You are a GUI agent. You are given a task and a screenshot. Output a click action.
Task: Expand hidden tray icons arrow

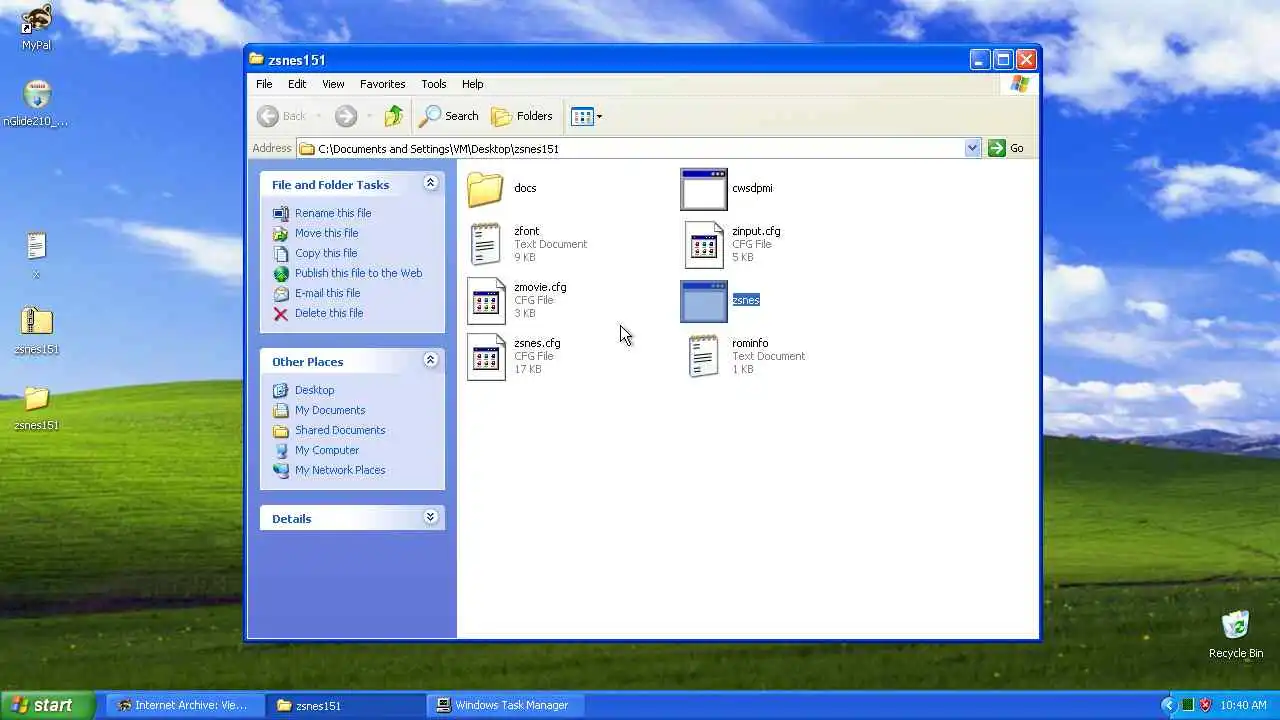click(x=1168, y=705)
